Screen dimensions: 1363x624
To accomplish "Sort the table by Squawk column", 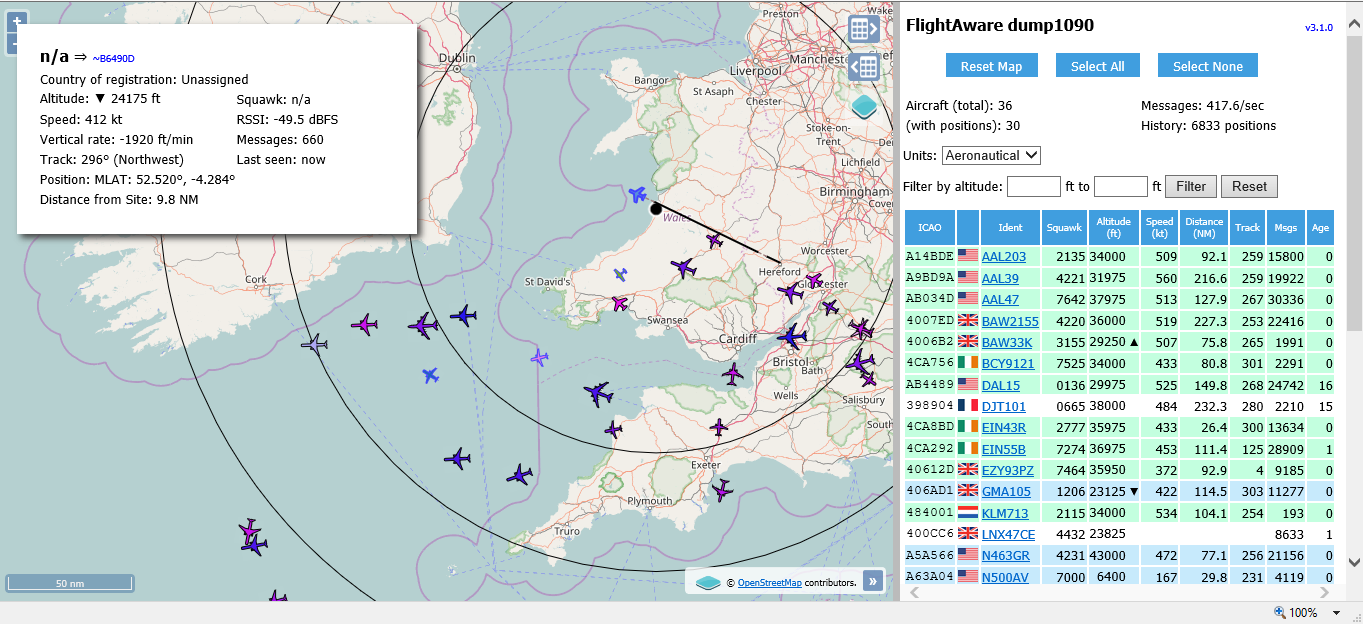I will (x=1064, y=228).
